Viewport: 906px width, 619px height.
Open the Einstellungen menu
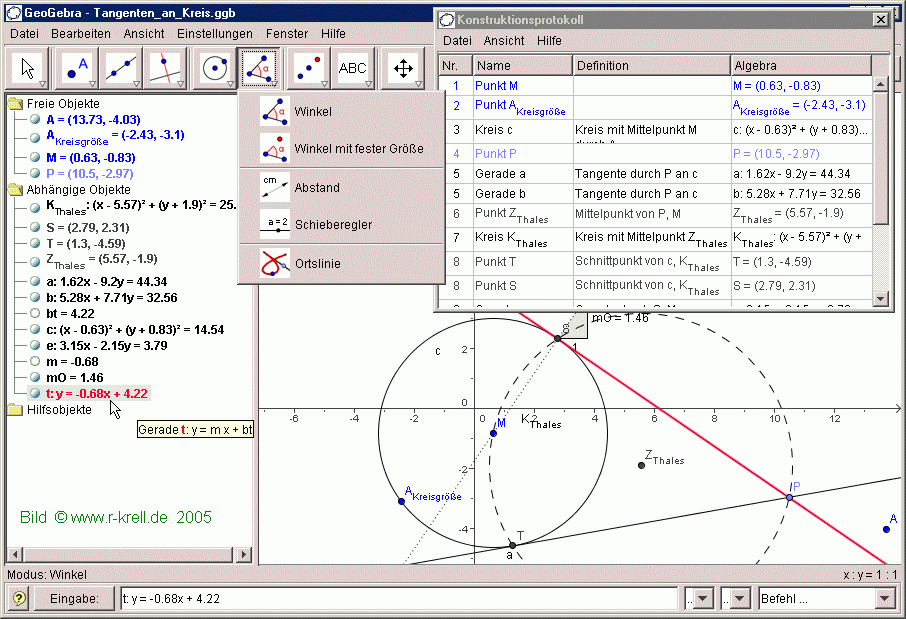click(215, 33)
